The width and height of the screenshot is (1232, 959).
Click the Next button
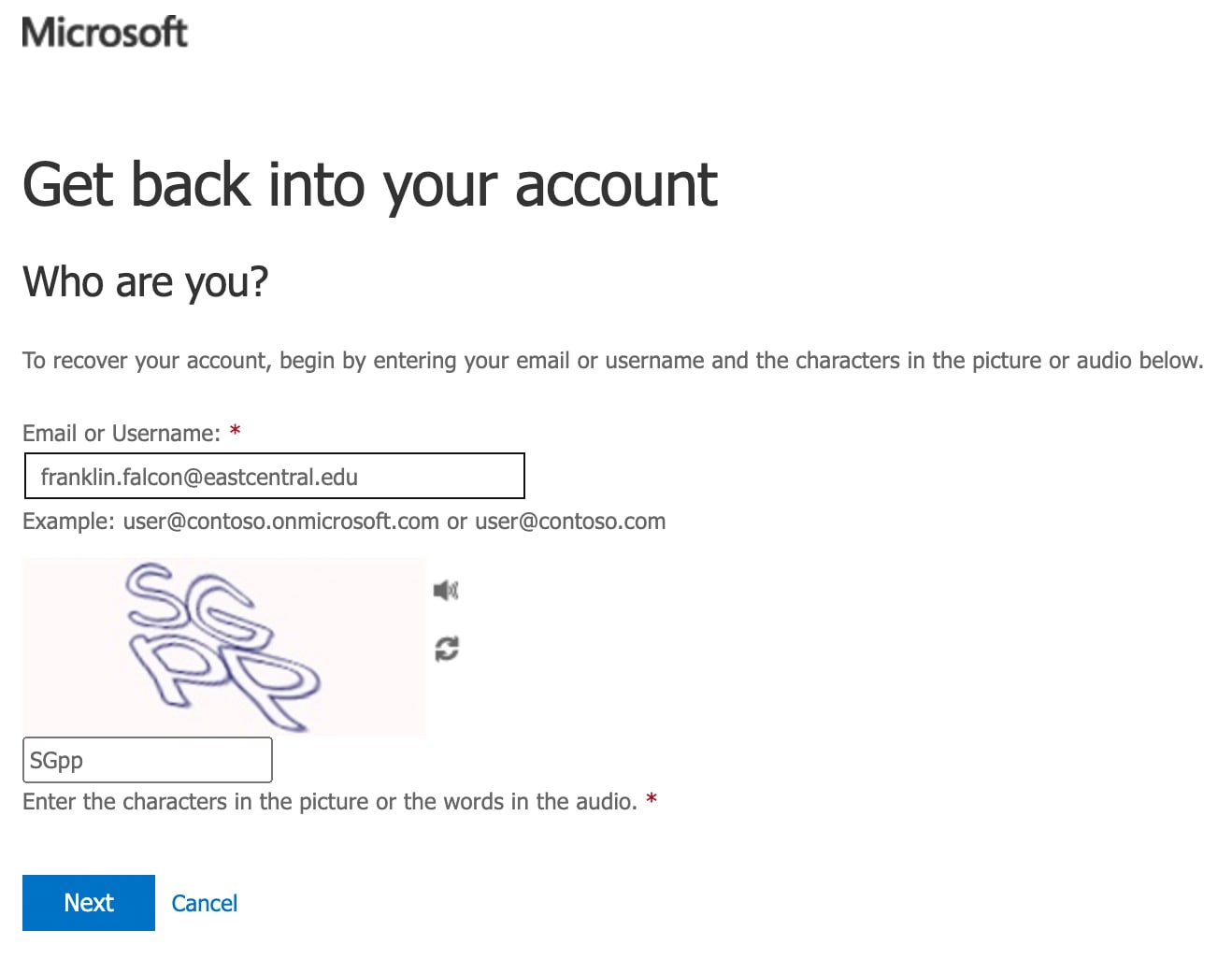coord(89,903)
